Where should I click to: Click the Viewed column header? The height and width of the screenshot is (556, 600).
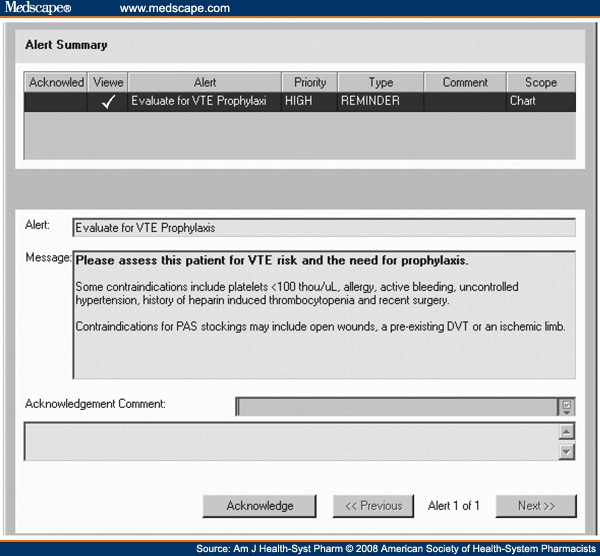(108, 82)
